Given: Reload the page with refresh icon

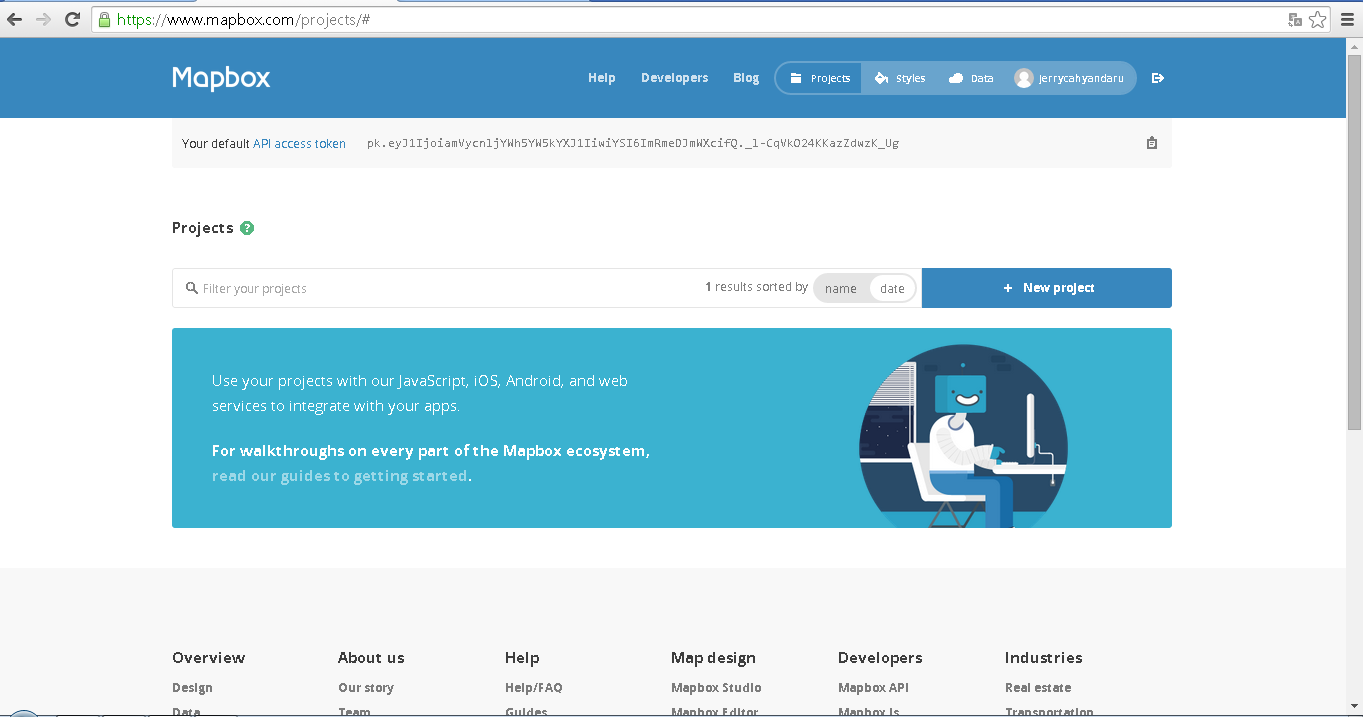Looking at the screenshot, I should point(72,19).
